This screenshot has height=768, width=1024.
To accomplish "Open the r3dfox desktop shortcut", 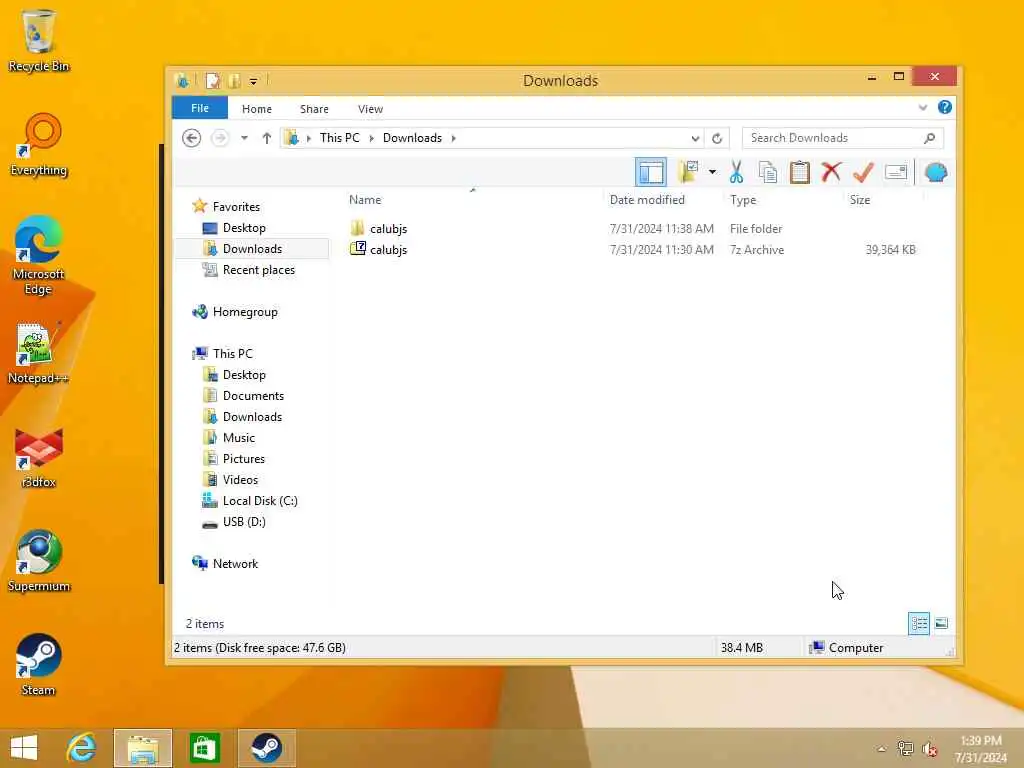I will click(39, 457).
